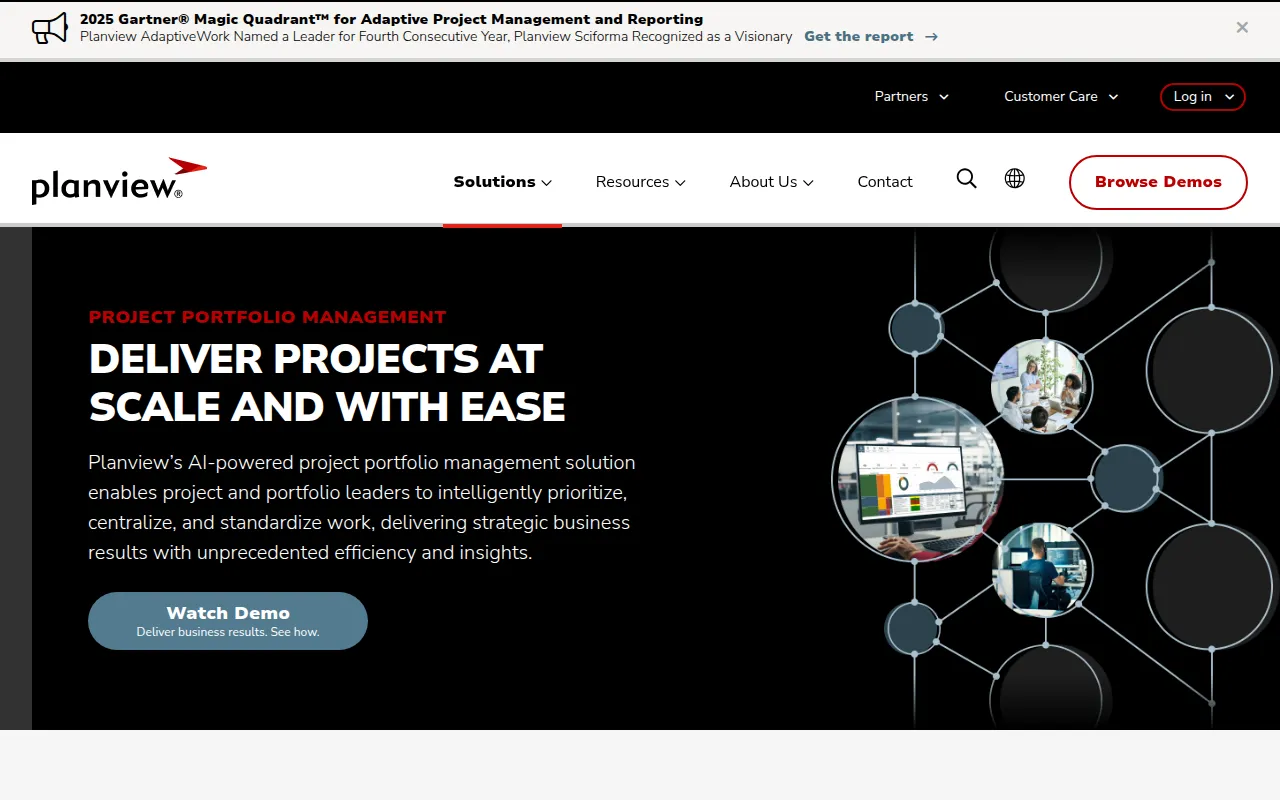
Task: Click the monitor dashboard circle image
Action: (917, 480)
